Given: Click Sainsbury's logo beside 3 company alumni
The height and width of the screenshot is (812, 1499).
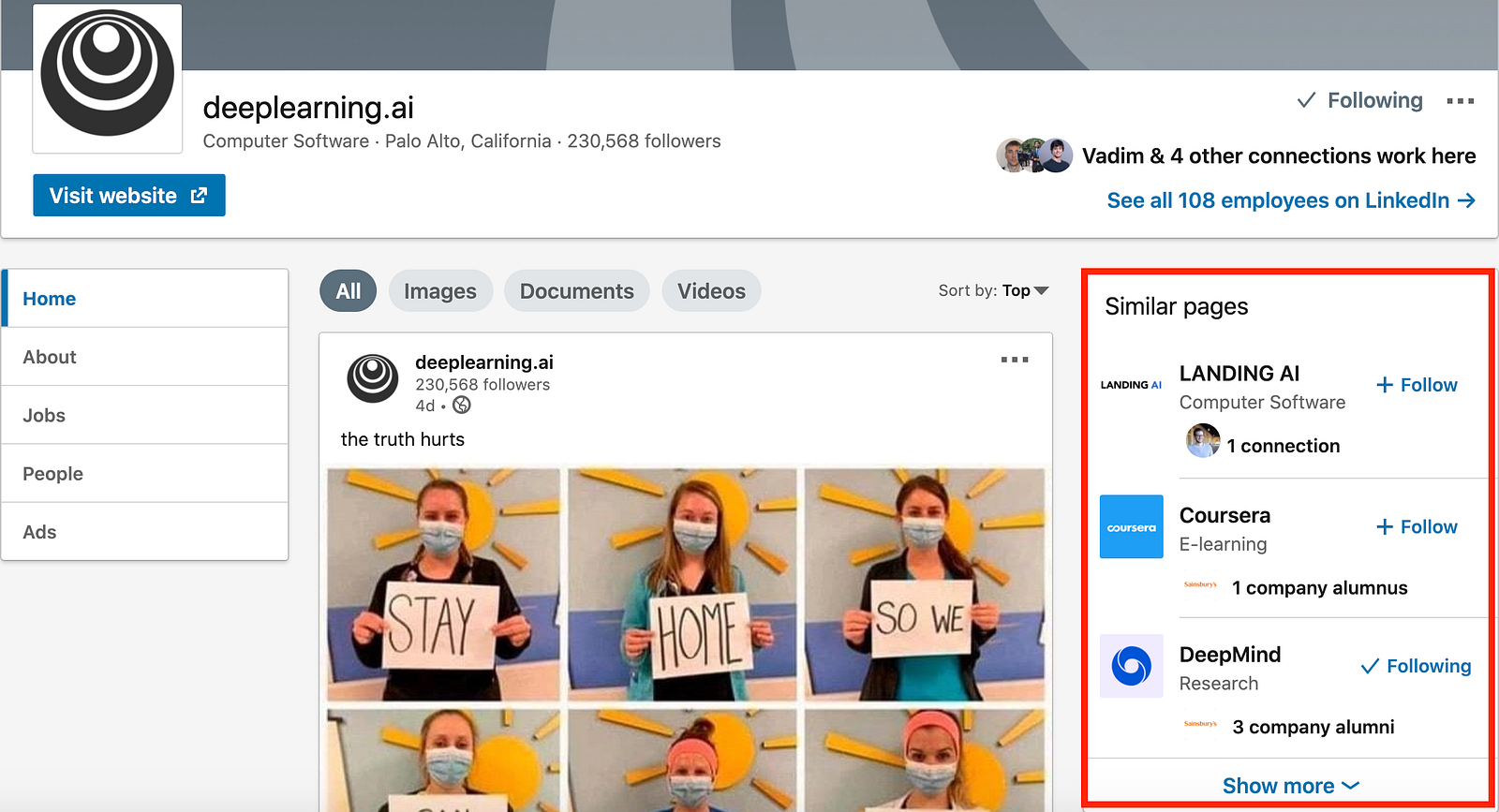Looking at the screenshot, I should 1200,724.
